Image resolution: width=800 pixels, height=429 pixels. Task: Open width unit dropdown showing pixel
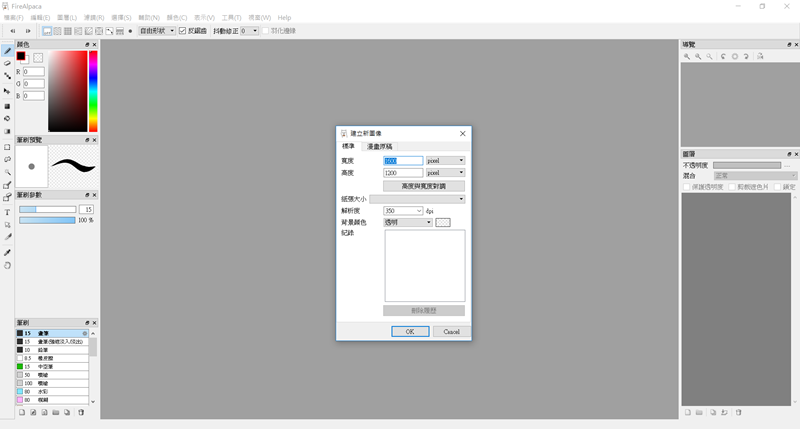click(445, 160)
